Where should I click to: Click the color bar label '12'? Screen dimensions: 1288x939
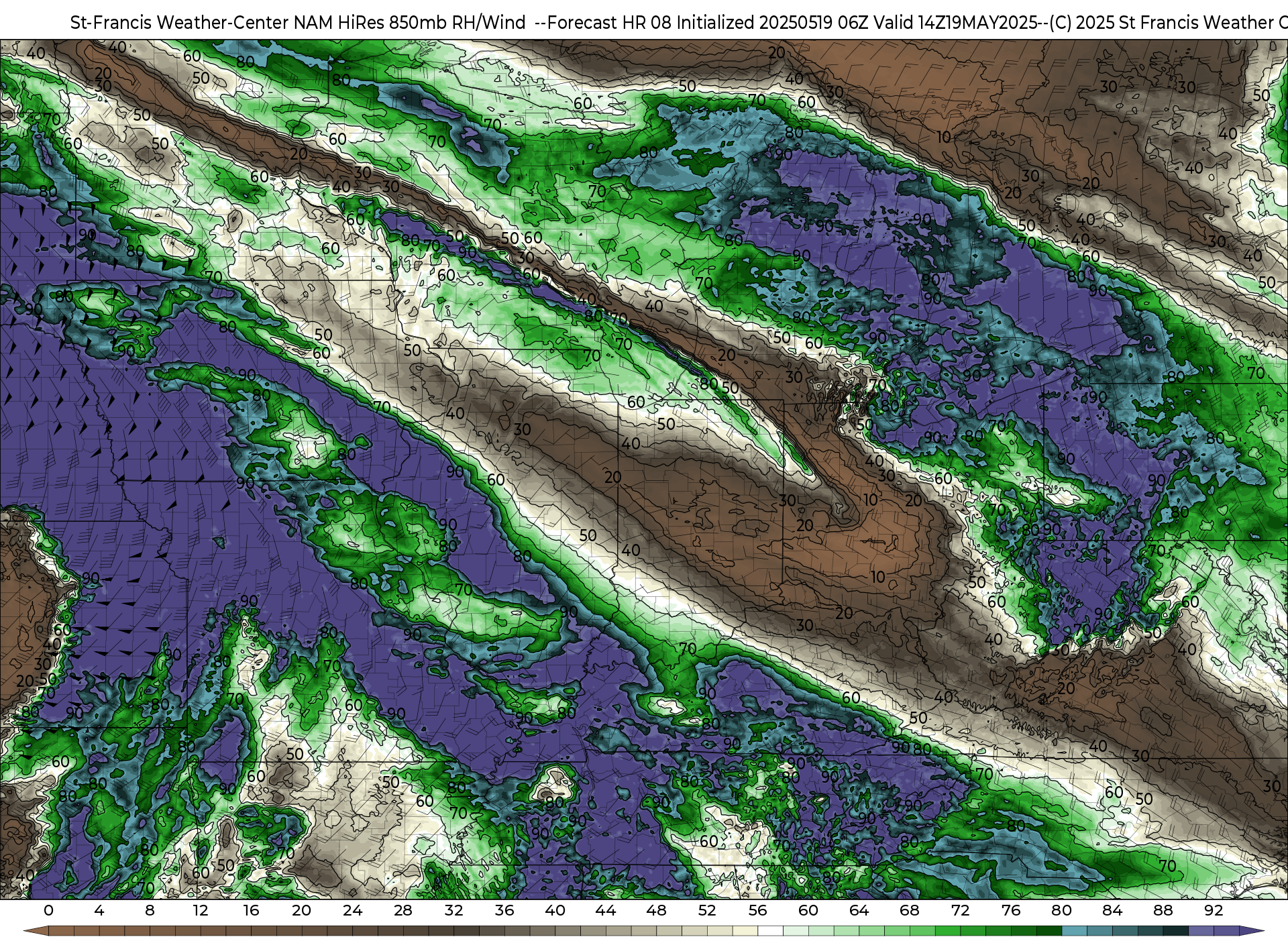(x=200, y=910)
